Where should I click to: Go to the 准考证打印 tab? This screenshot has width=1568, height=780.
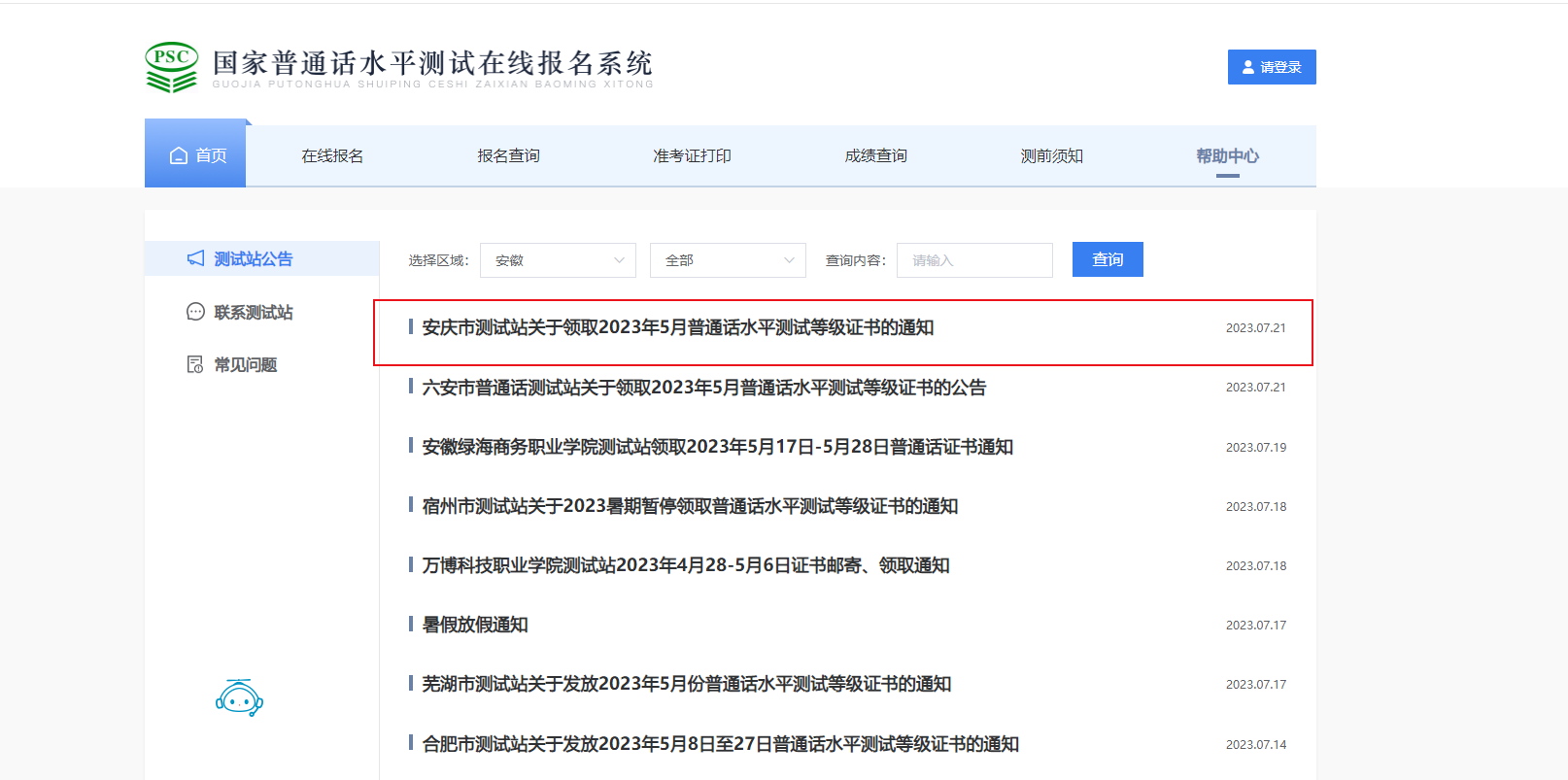pos(692,155)
